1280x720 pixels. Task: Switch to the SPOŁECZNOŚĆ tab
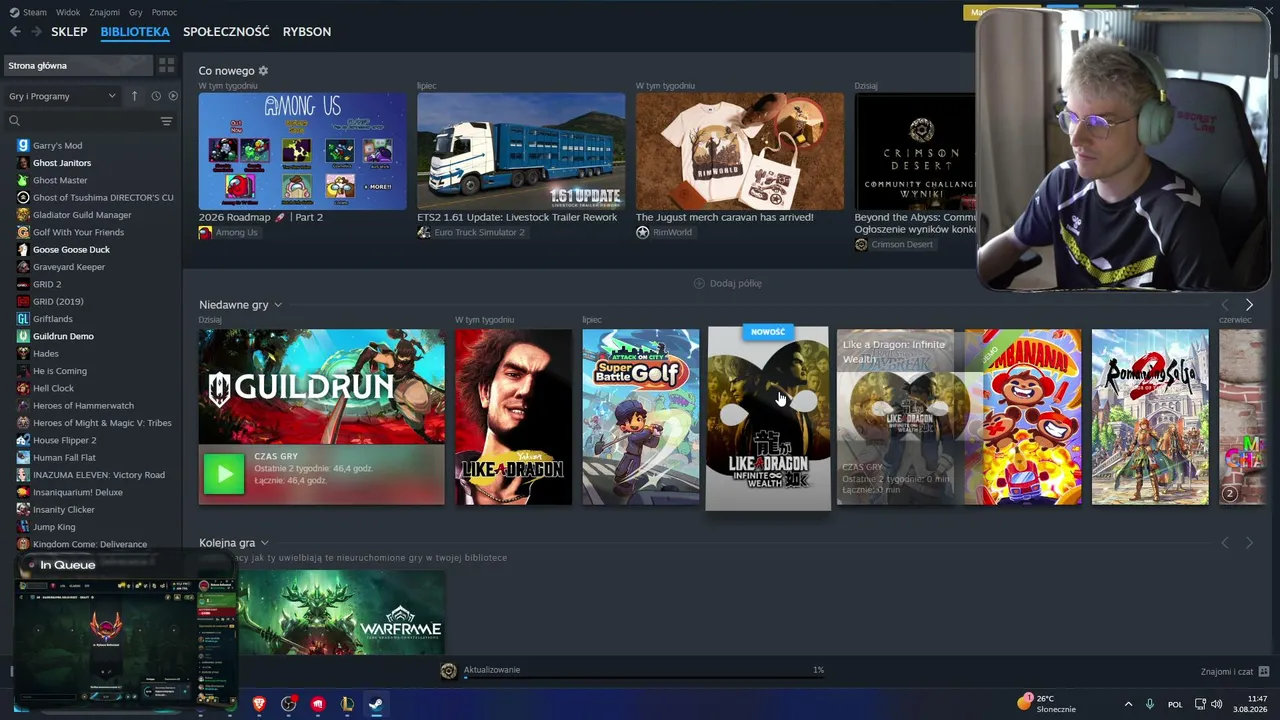(x=226, y=32)
